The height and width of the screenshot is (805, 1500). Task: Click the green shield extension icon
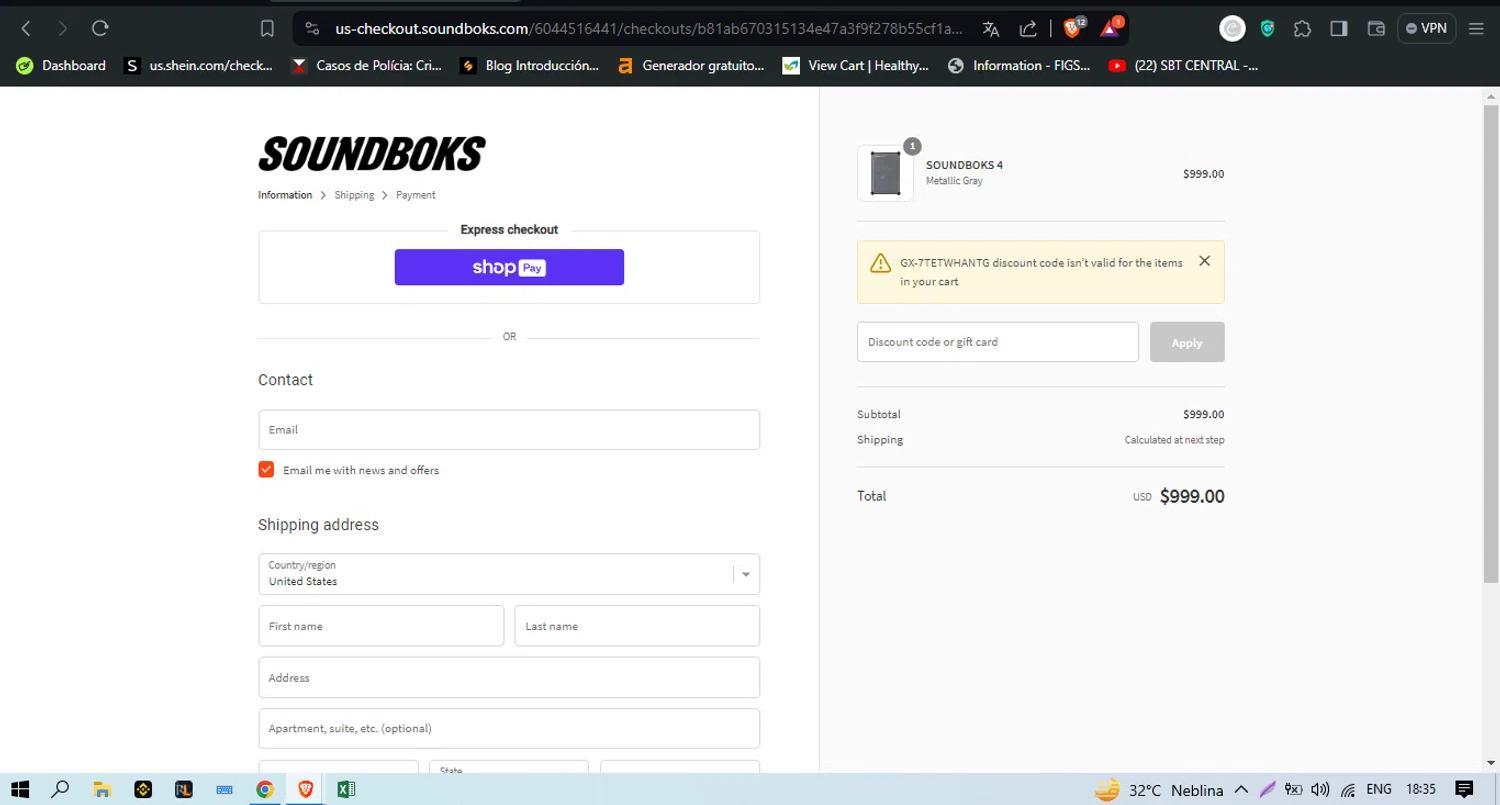[x=1267, y=29]
